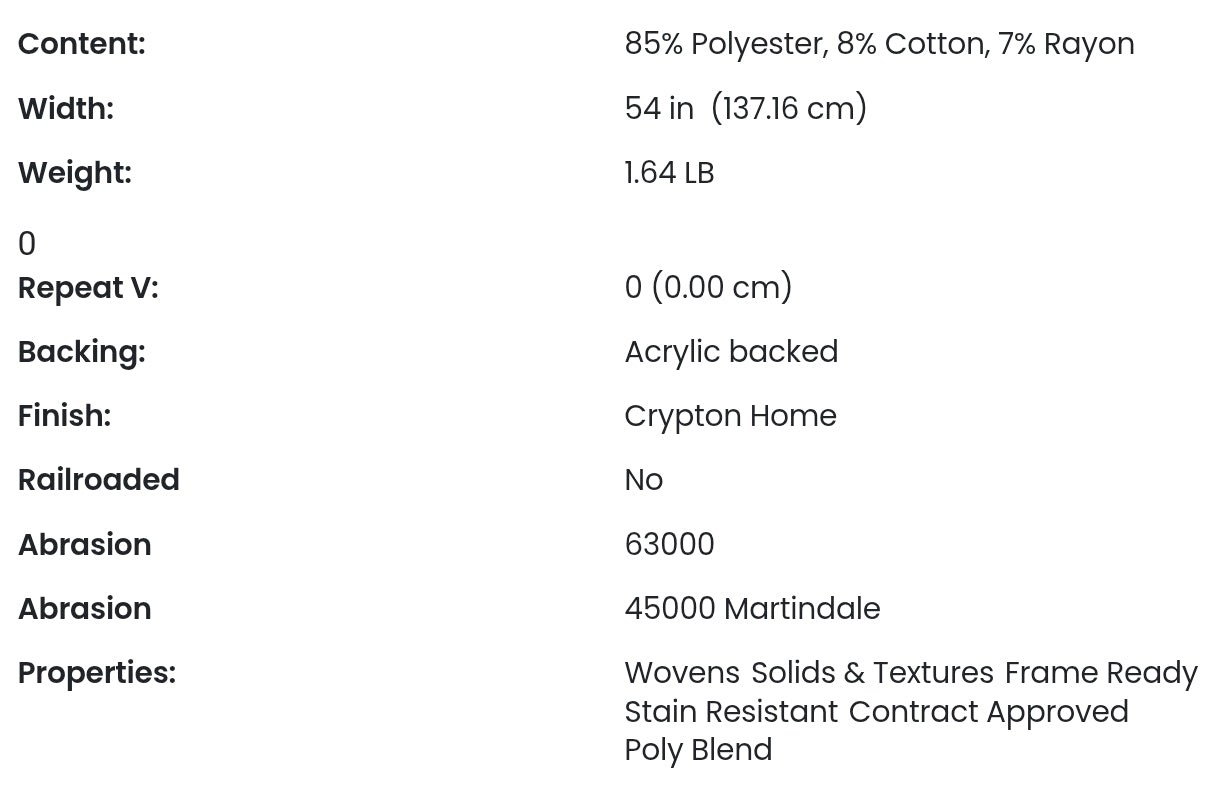Select the Poly Blend property tag

(698, 750)
